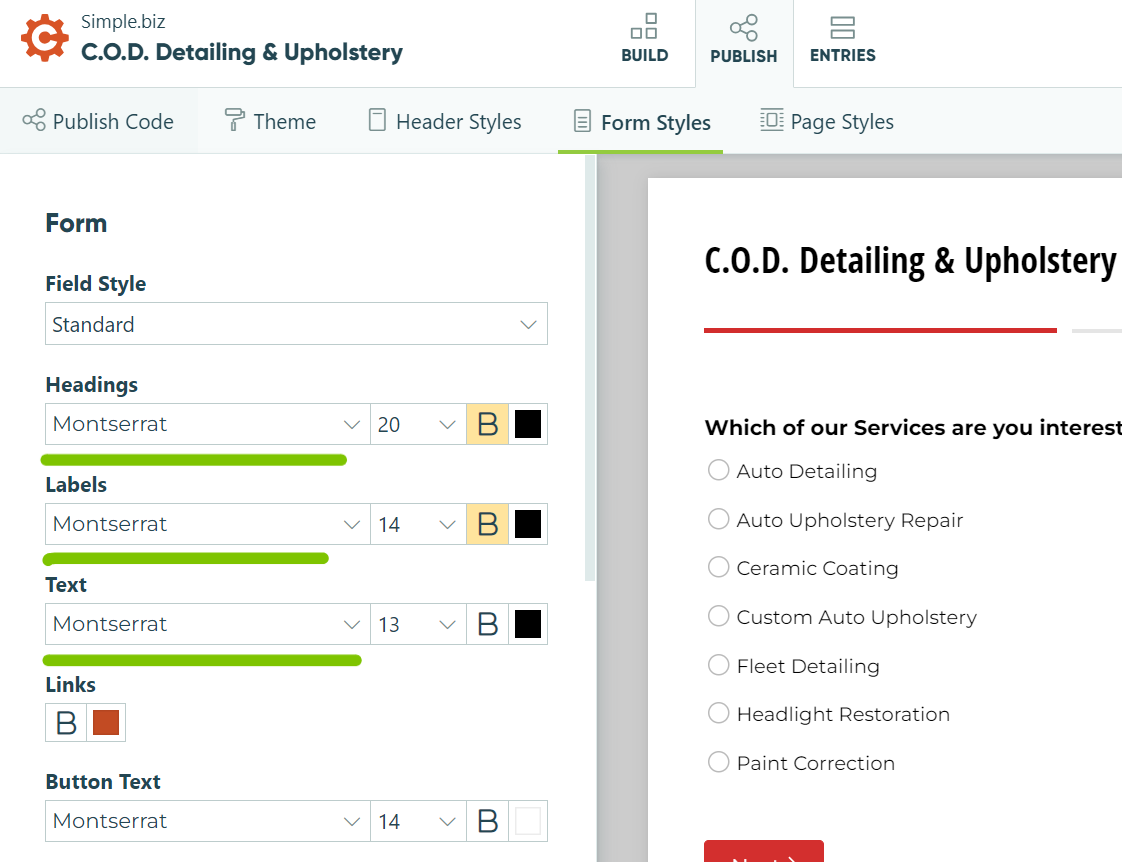Open the Button Text font dropdown
Image resolution: width=1122 pixels, height=862 pixels.
point(208,821)
